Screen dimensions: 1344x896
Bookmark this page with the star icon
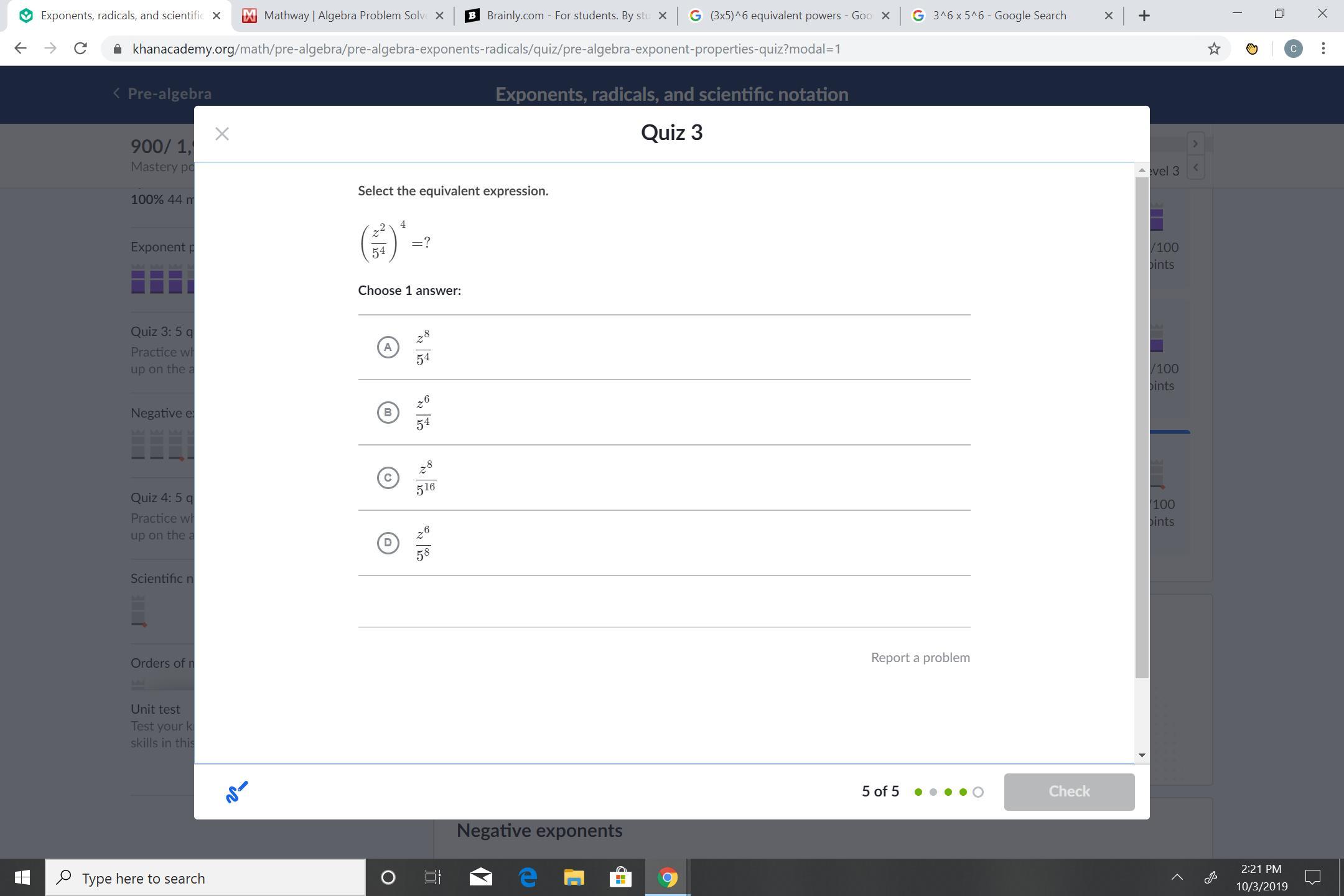[1213, 49]
